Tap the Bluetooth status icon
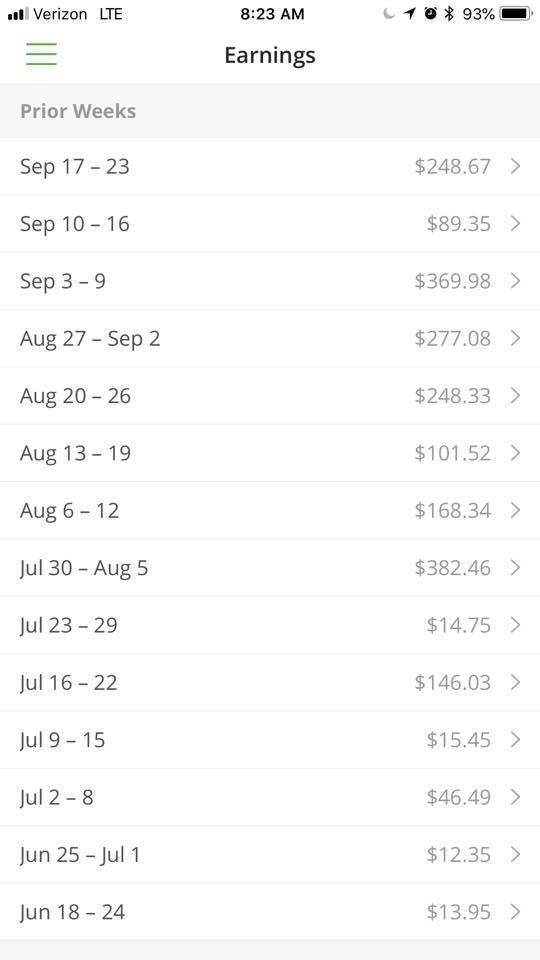This screenshot has height=960, width=540. 449,13
